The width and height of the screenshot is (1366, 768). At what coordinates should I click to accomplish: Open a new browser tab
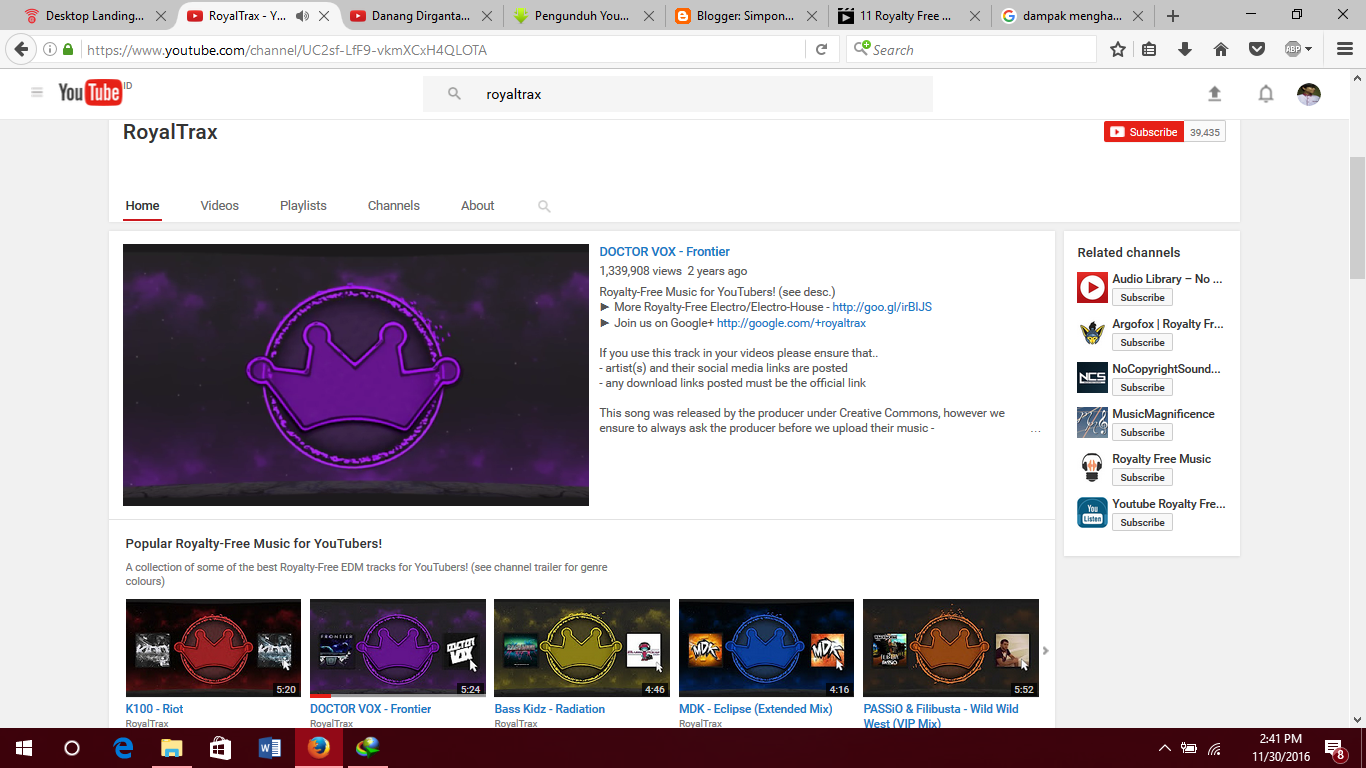[x=1173, y=16]
